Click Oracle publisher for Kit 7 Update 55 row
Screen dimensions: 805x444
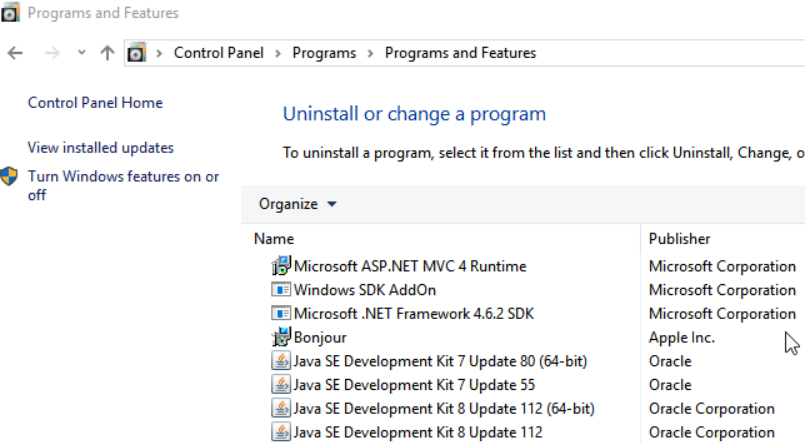pyautogui.click(x=670, y=385)
